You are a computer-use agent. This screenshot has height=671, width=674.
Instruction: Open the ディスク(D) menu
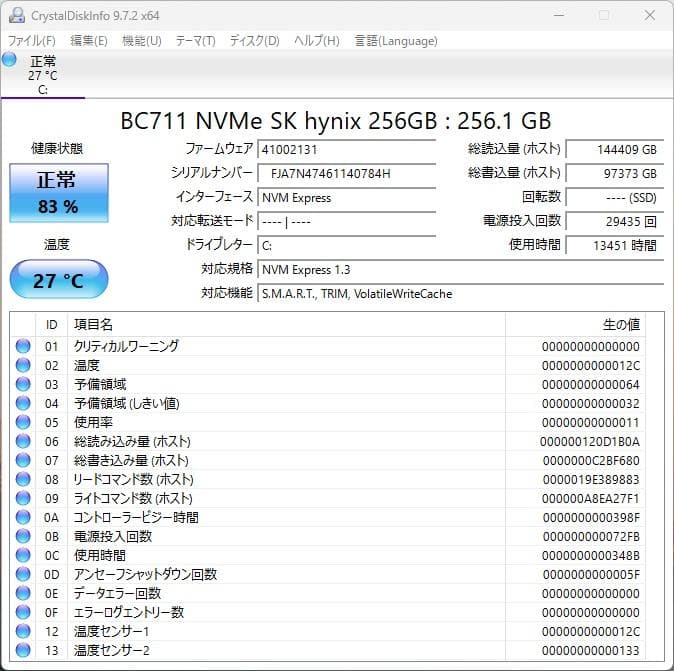click(254, 41)
